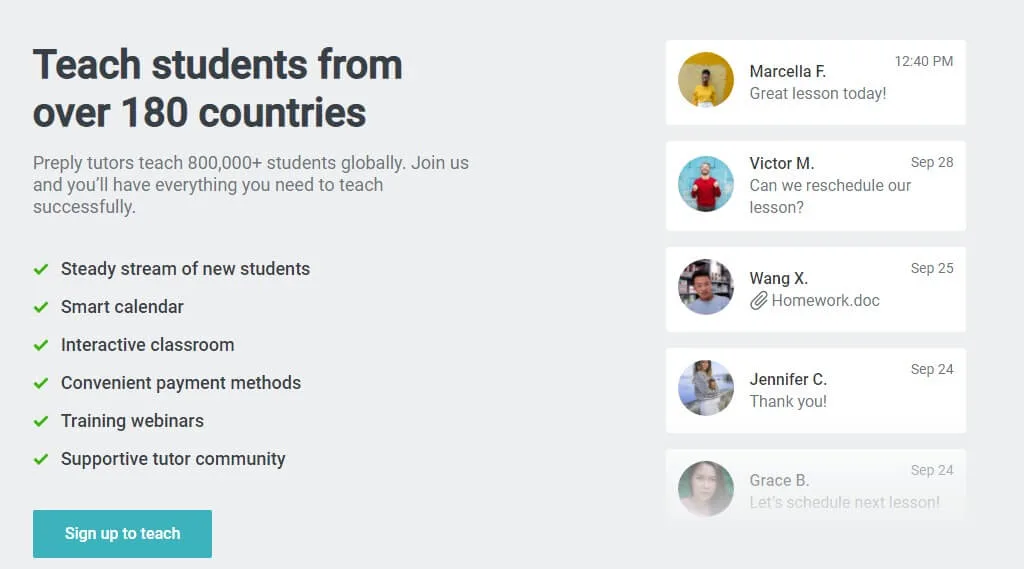This screenshot has height=569, width=1024.
Task: Click the checkmark next to Smart calendar
Action: click(x=41, y=307)
